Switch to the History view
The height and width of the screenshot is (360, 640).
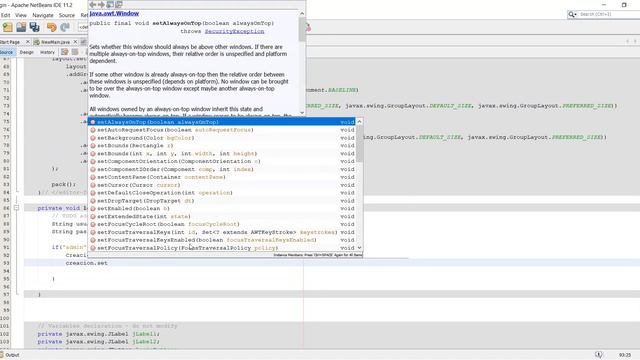(x=47, y=52)
